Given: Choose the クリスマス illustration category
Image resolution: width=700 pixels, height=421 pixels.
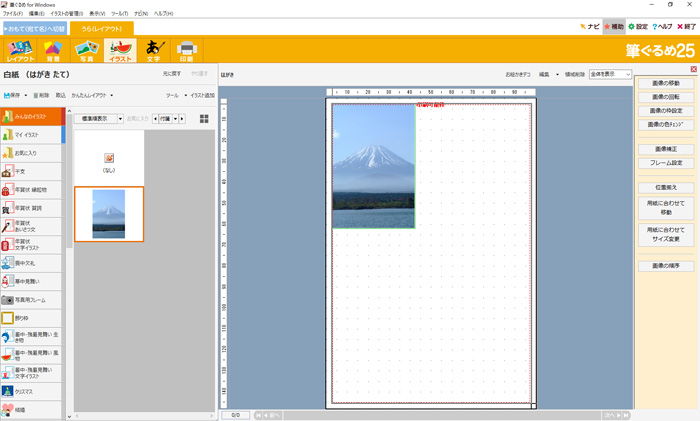Looking at the screenshot, I should [x=32, y=390].
